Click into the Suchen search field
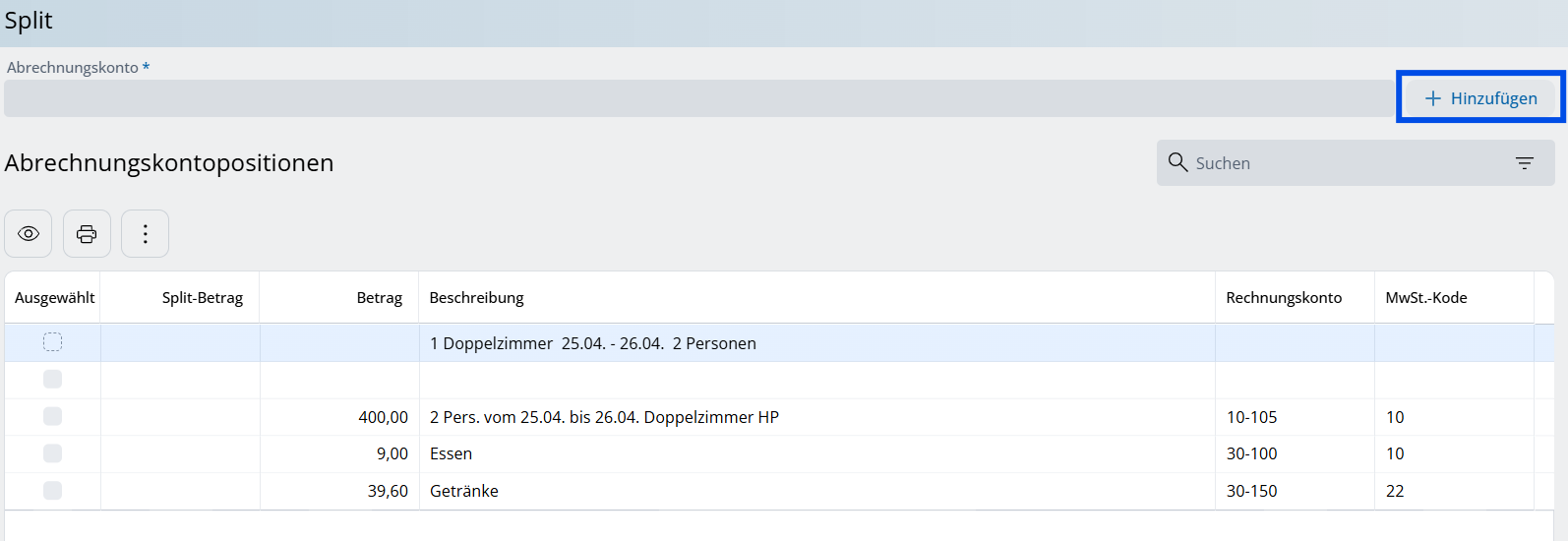The width and height of the screenshot is (1568, 541). tap(1348, 163)
